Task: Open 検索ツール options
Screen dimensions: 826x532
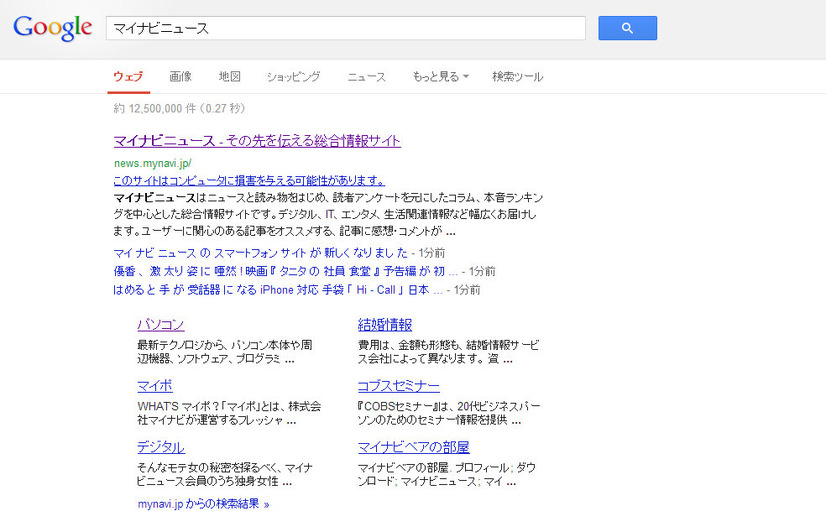Action: pos(517,77)
